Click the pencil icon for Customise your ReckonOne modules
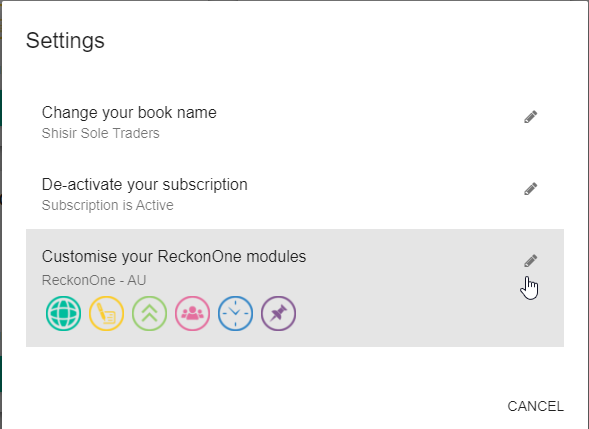Image resolution: width=589 pixels, height=429 pixels. click(x=530, y=261)
